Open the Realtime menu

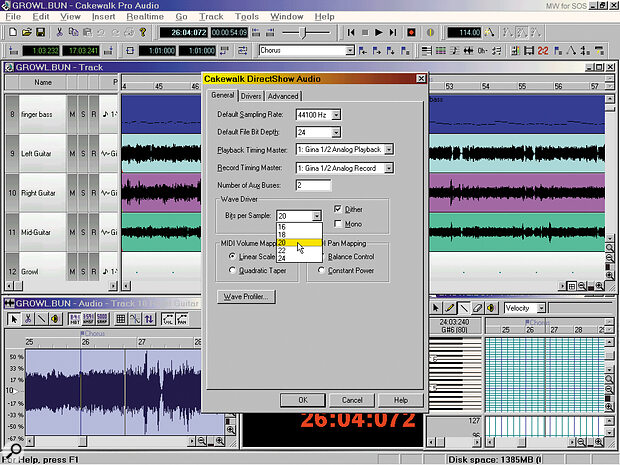click(x=145, y=17)
